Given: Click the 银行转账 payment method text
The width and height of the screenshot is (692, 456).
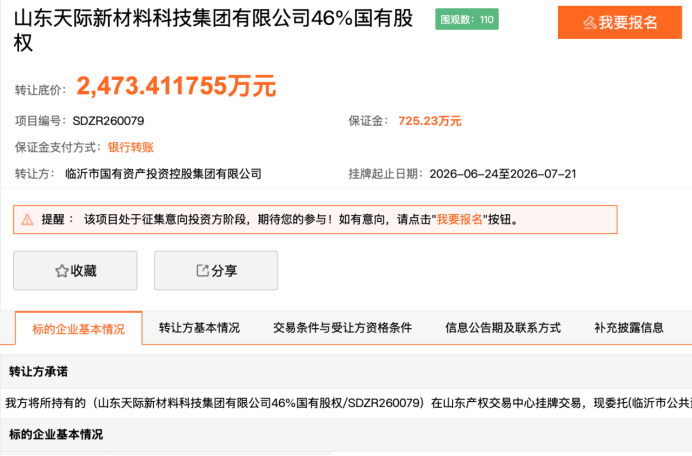Looking at the screenshot, I should 131,147.
